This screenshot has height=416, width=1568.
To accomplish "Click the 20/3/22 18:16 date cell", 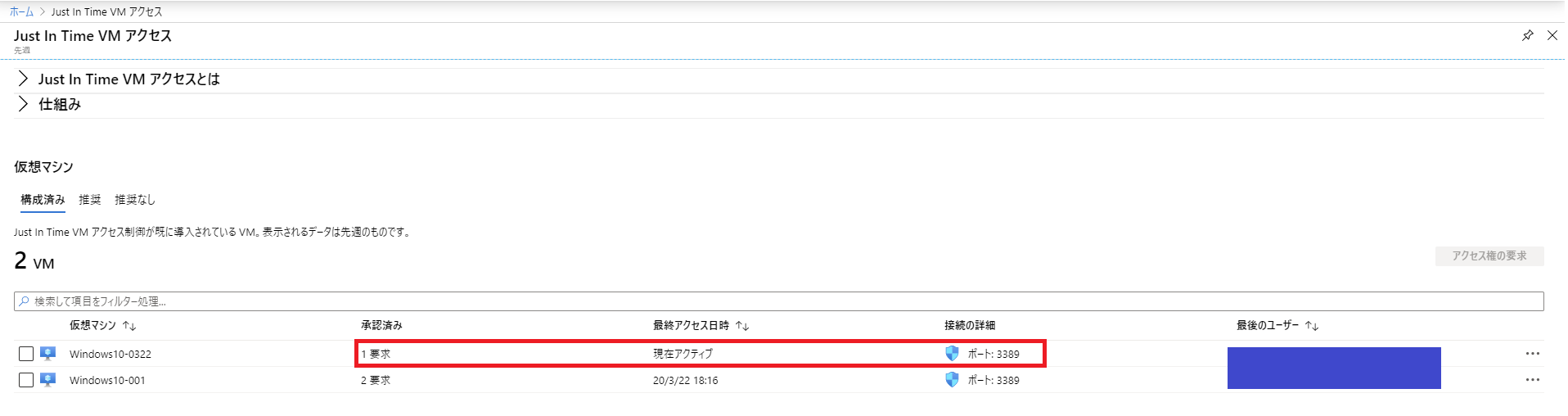I will (x=686, y=381).
